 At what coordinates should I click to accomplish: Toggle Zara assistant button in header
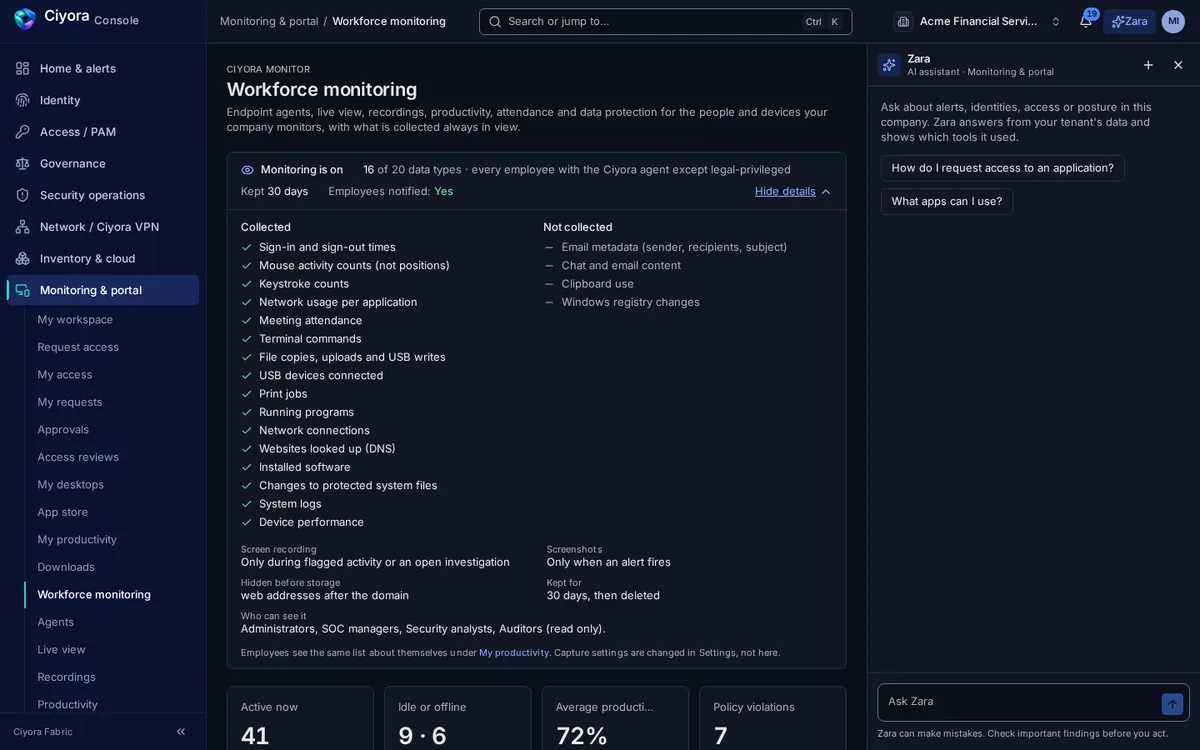pyautogui.click(x=1130, y=21)
